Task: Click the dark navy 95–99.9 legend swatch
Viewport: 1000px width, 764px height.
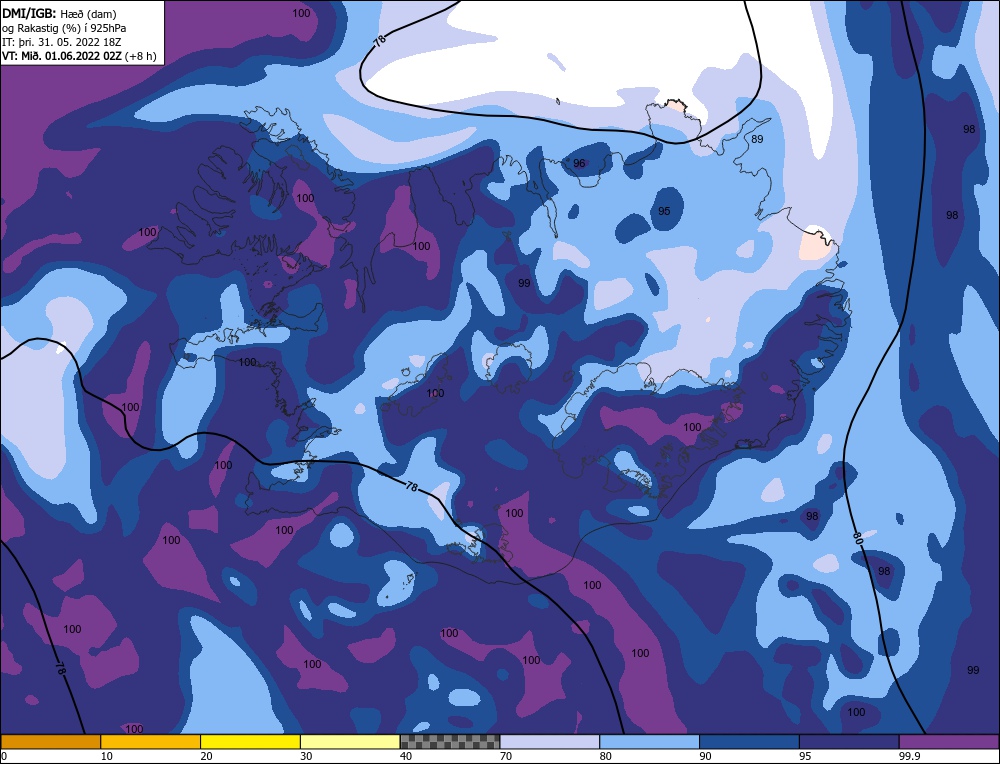Action: [x=849, y=742]
